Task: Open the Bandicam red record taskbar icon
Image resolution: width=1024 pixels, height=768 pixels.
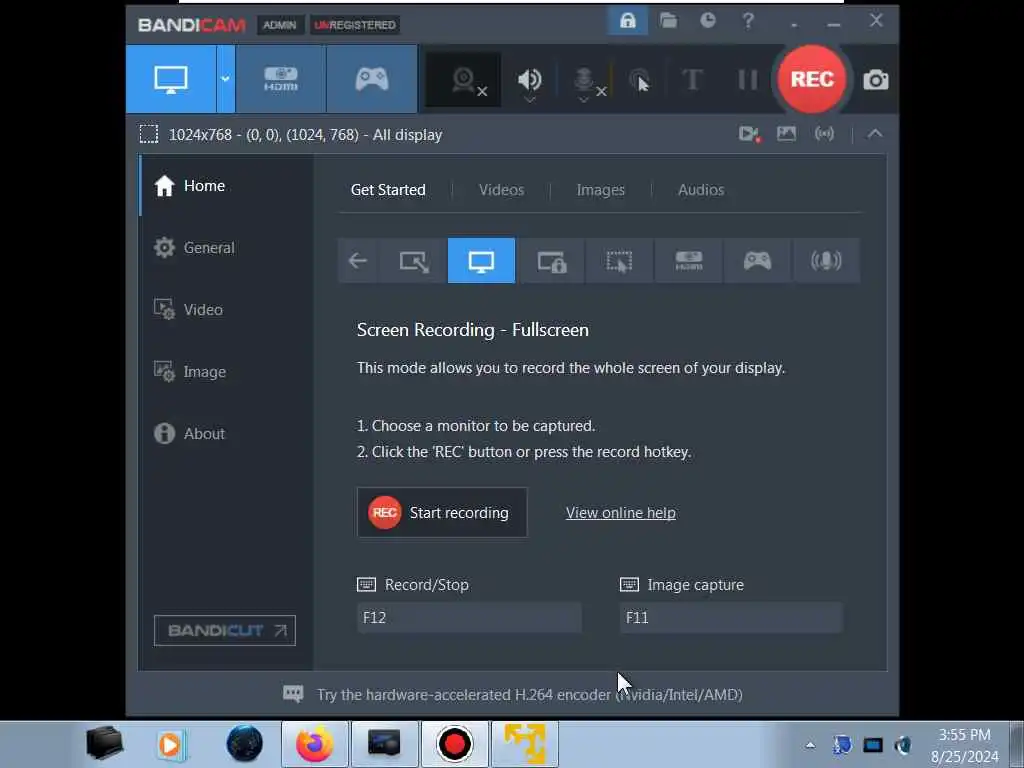Action: [455, 744]
